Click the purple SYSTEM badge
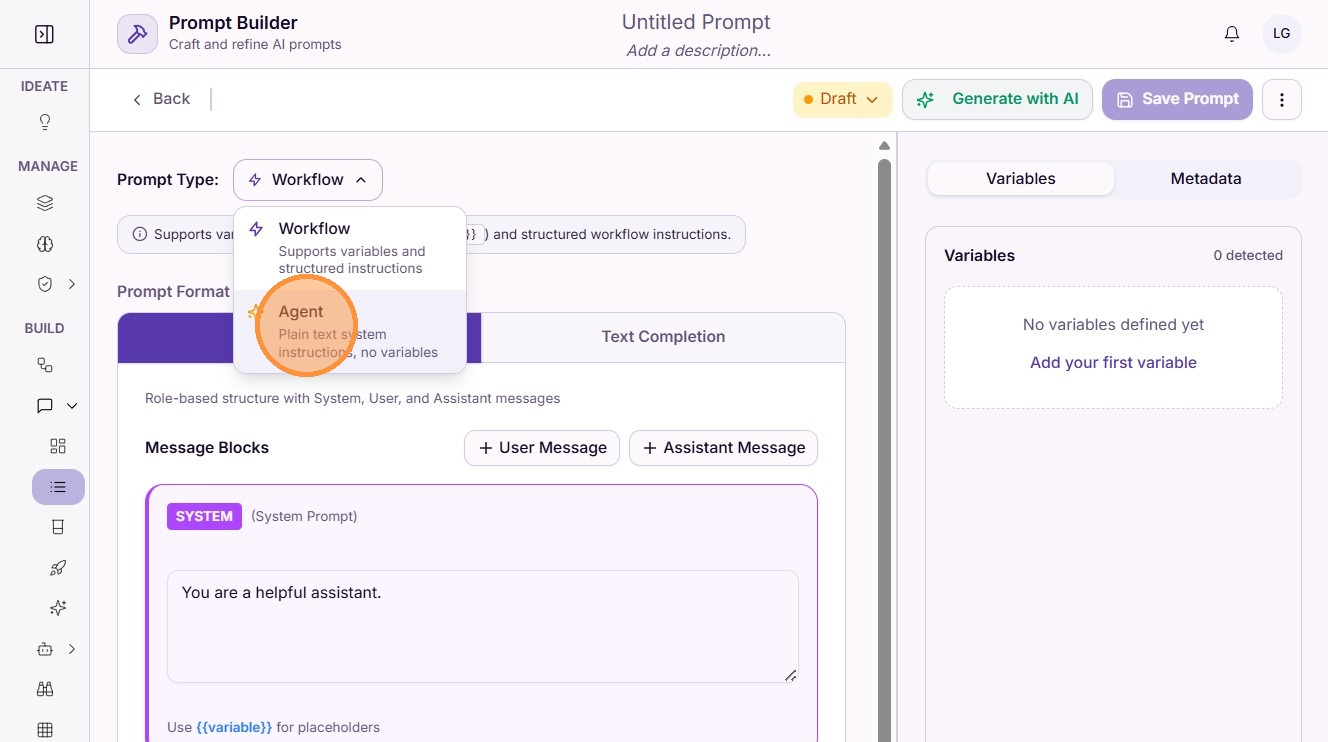Image resolution: width=1328 pixels, height=742 pixels. coord(204,516)
